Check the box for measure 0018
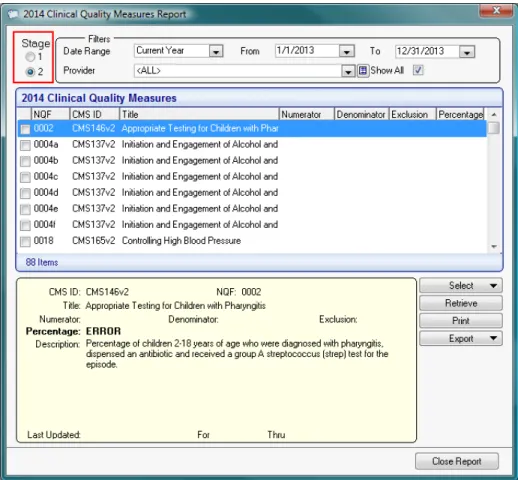Viewport: 518px width, 480px height. (25, 241)
